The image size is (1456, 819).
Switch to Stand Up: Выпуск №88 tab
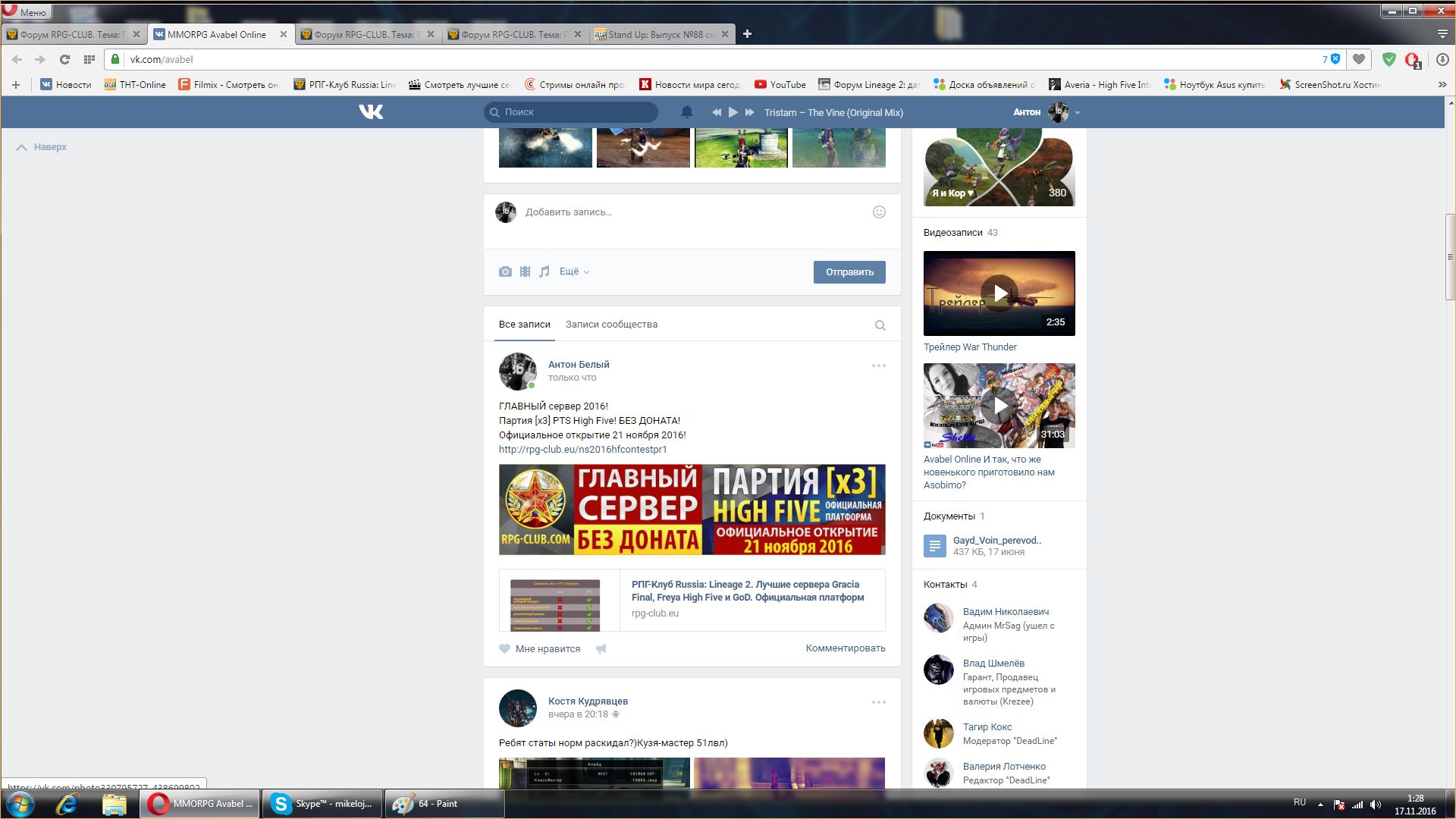[x=661, y=34]
